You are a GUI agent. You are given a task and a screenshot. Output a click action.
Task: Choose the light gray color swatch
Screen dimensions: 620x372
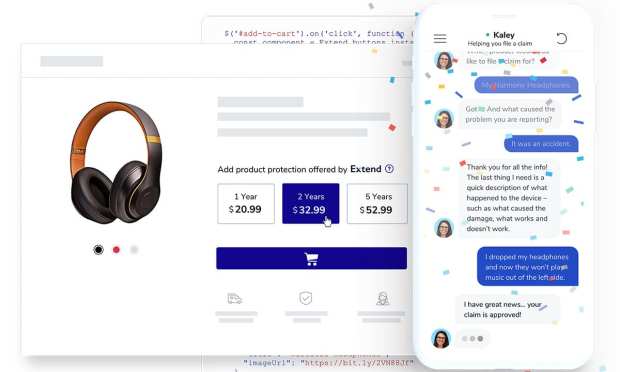pos(134,250)
